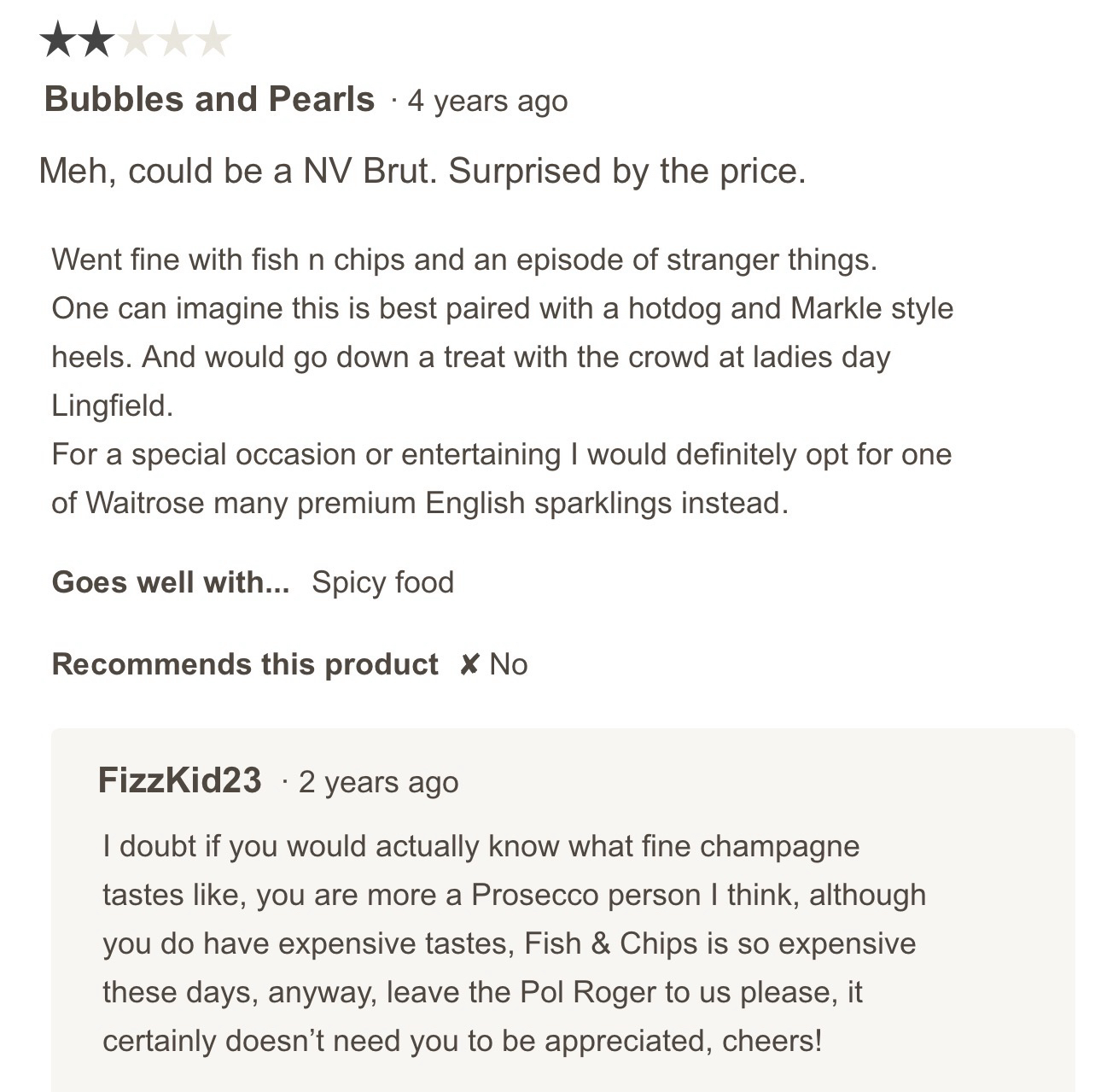Click the first filled rating star

click(58, 40)
